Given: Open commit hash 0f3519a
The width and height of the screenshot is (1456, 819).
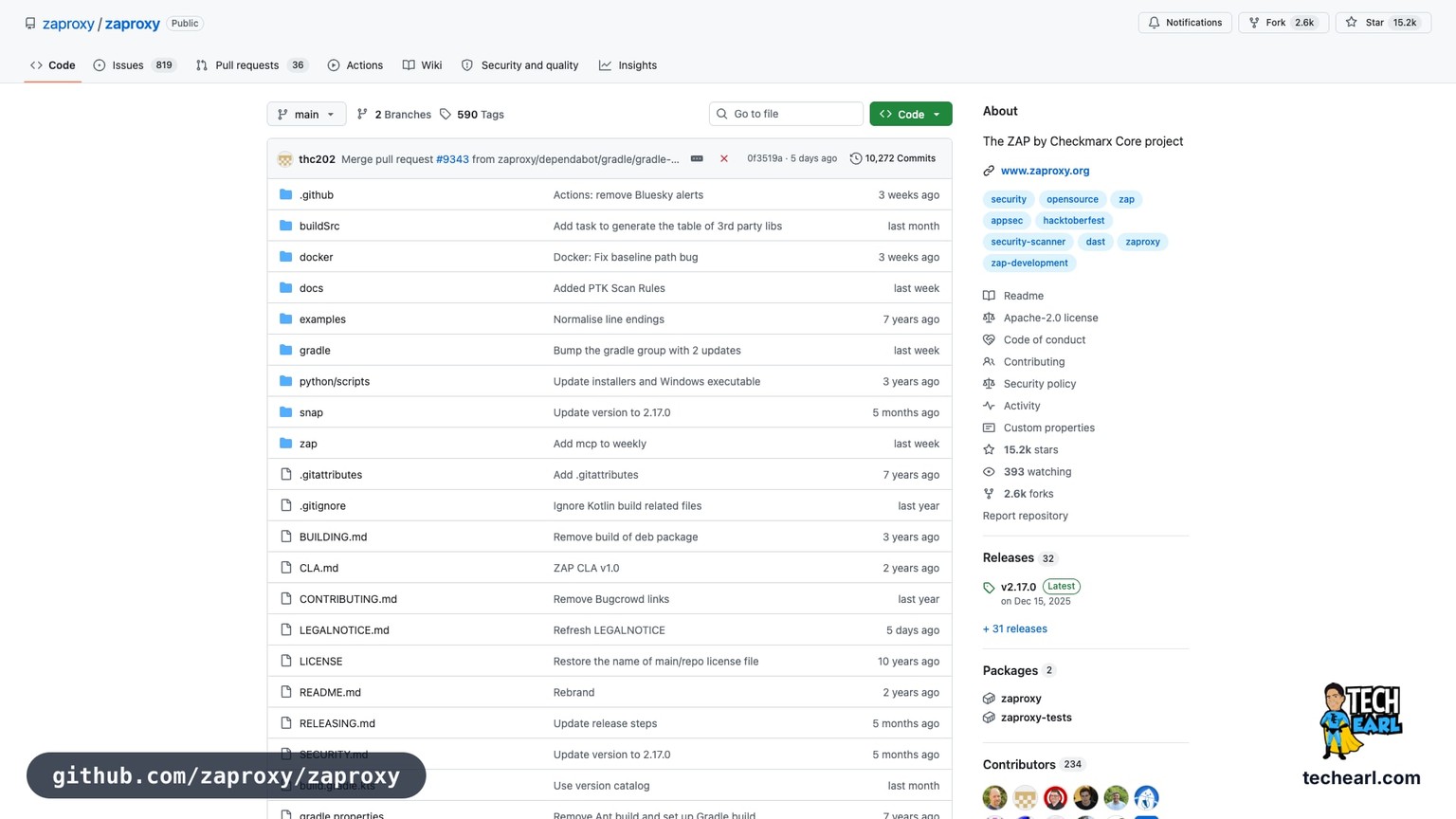Looking at the screenshot, I should [765, 158].
